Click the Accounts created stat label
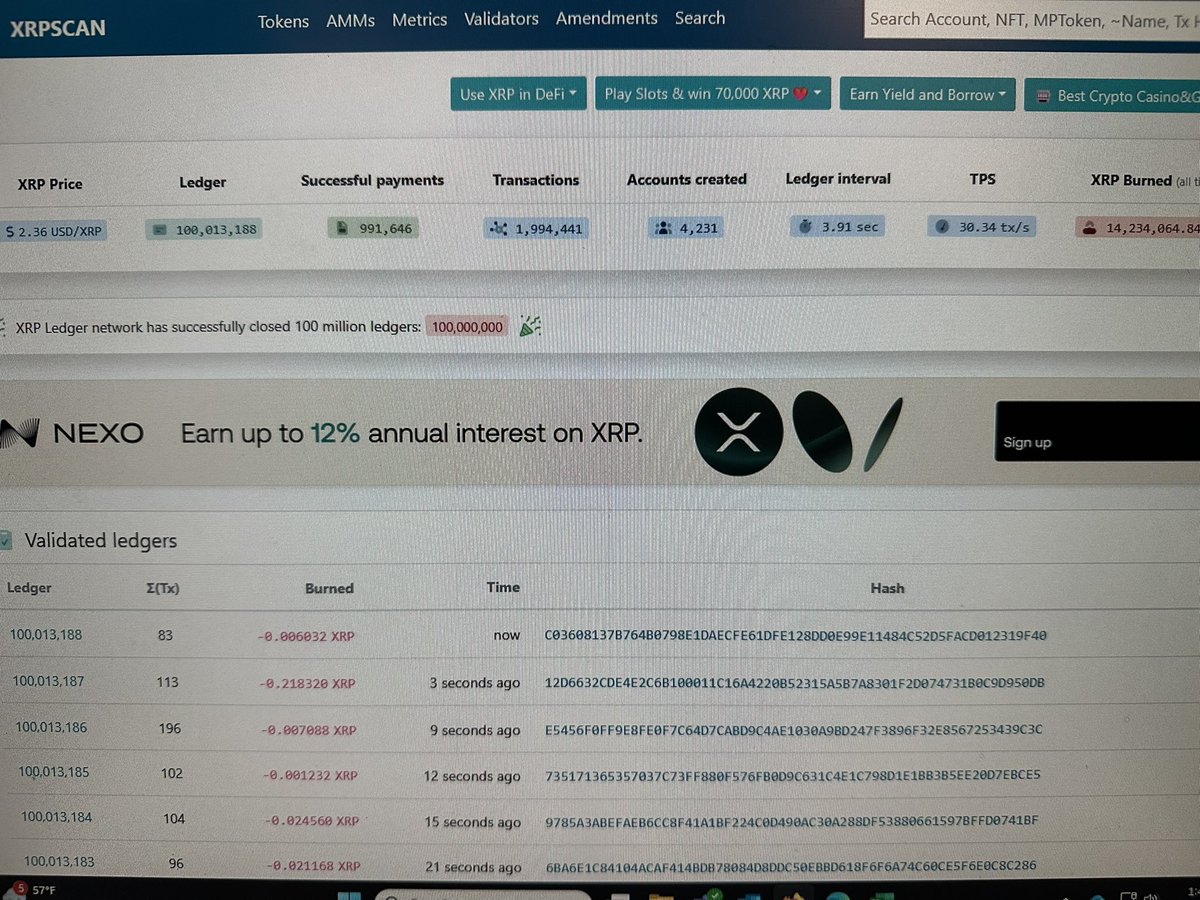 (687, 179)
